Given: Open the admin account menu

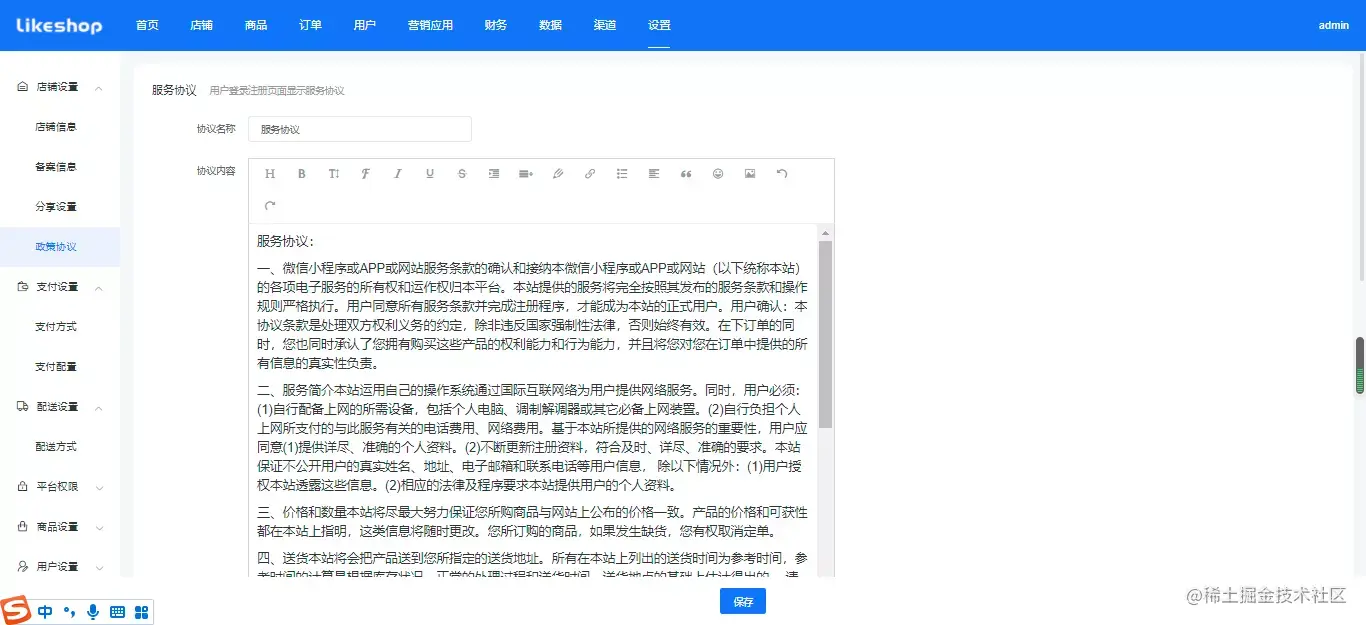Looking at the screenshot, I should pos(1334,25).
